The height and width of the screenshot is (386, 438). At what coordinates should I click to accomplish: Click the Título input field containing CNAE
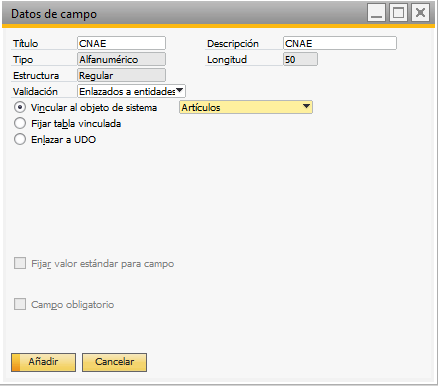[121, 43]
